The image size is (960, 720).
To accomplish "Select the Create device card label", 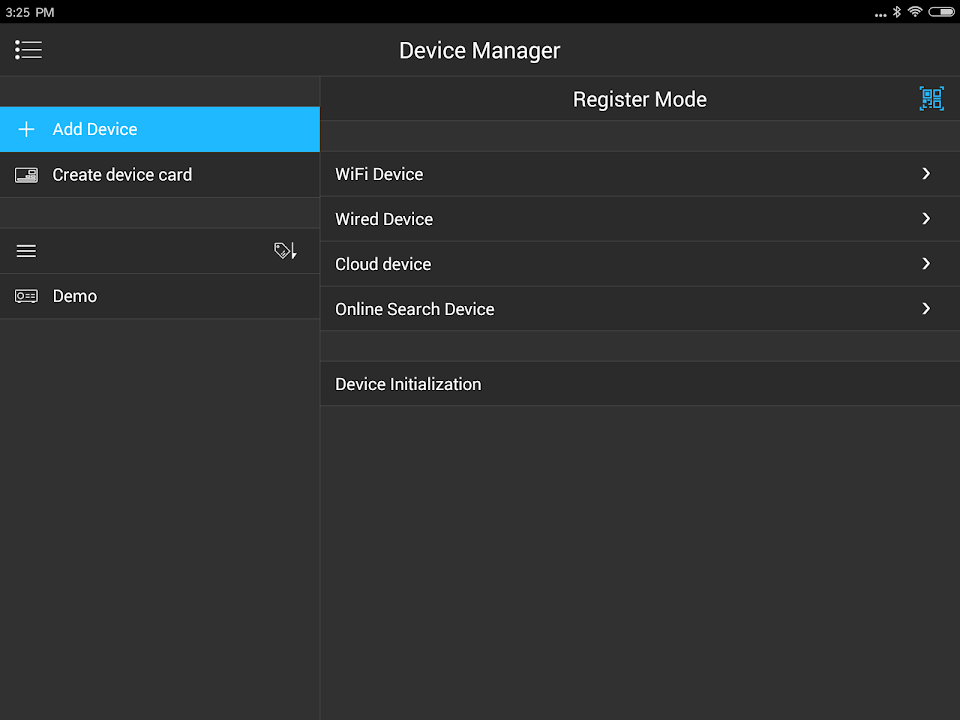I will tap(122, 175).
